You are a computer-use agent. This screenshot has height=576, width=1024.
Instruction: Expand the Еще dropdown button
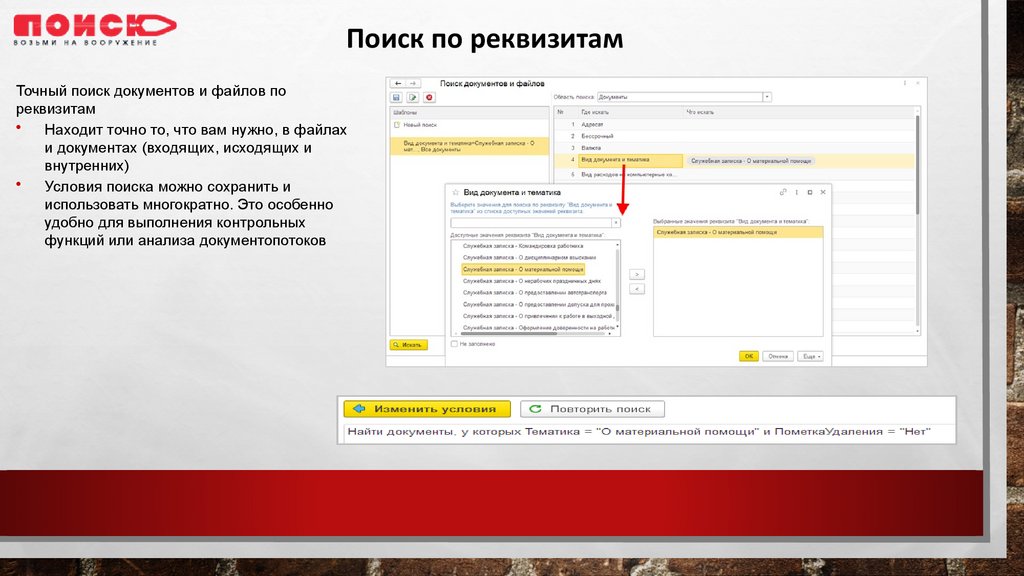(810, 357)
